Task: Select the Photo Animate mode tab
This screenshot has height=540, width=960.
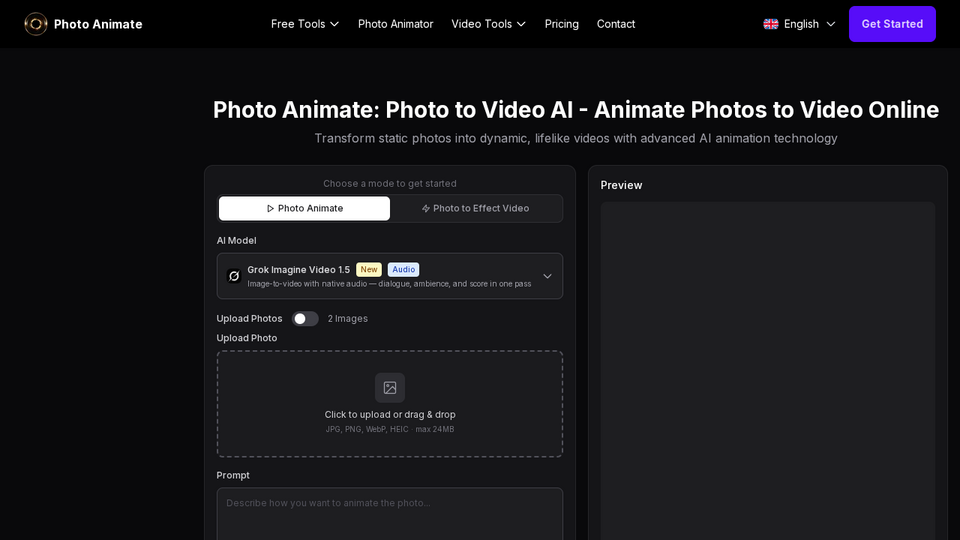Action: [x=304, y=208]
